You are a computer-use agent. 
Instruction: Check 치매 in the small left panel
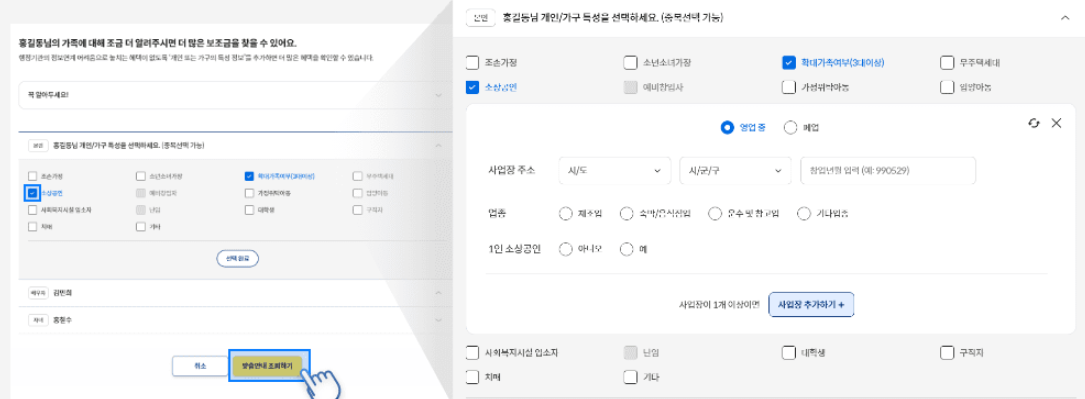click(x=33, y=226)
